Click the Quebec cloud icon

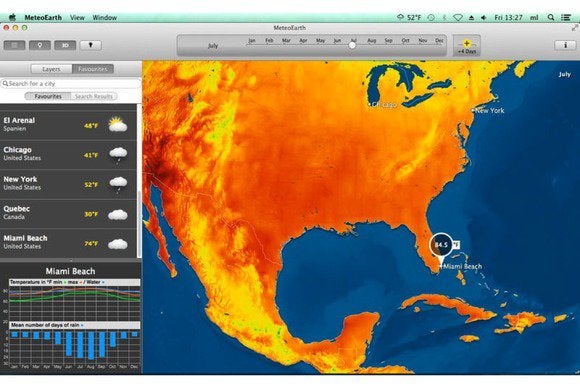tap(118, 215)
